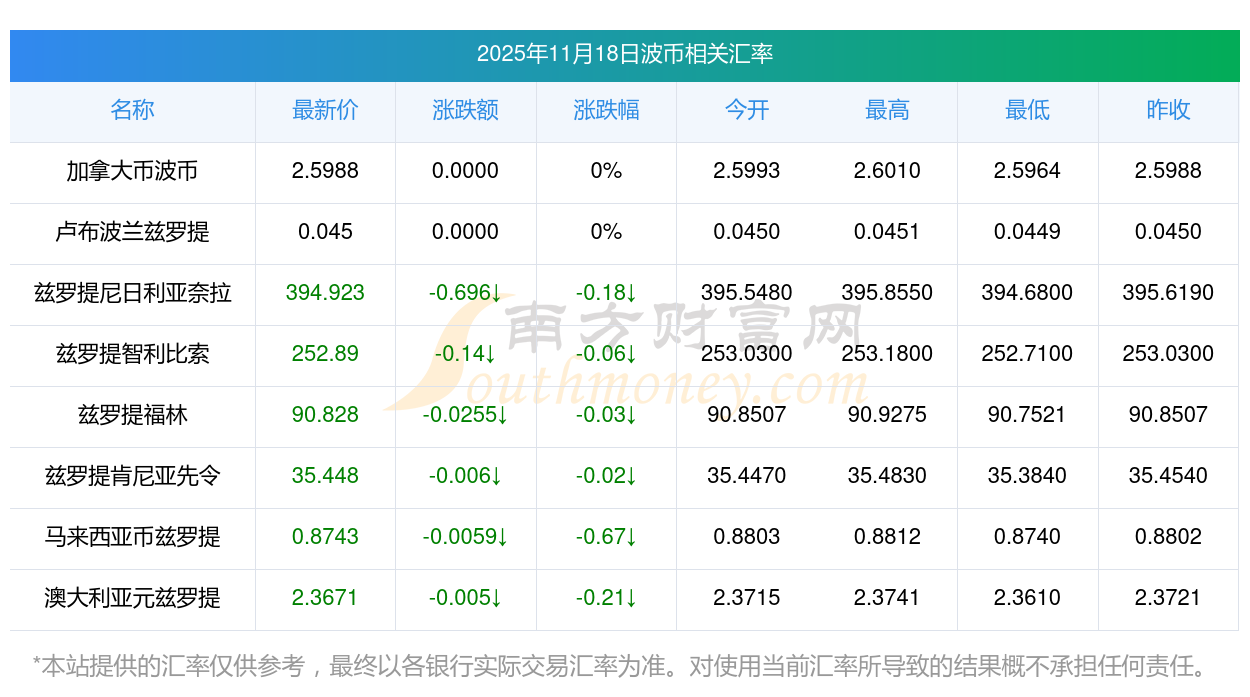
Task: Open the 马来西亚币兹罗提 row name
Action: pyautogui.click(x=132, y=537)
